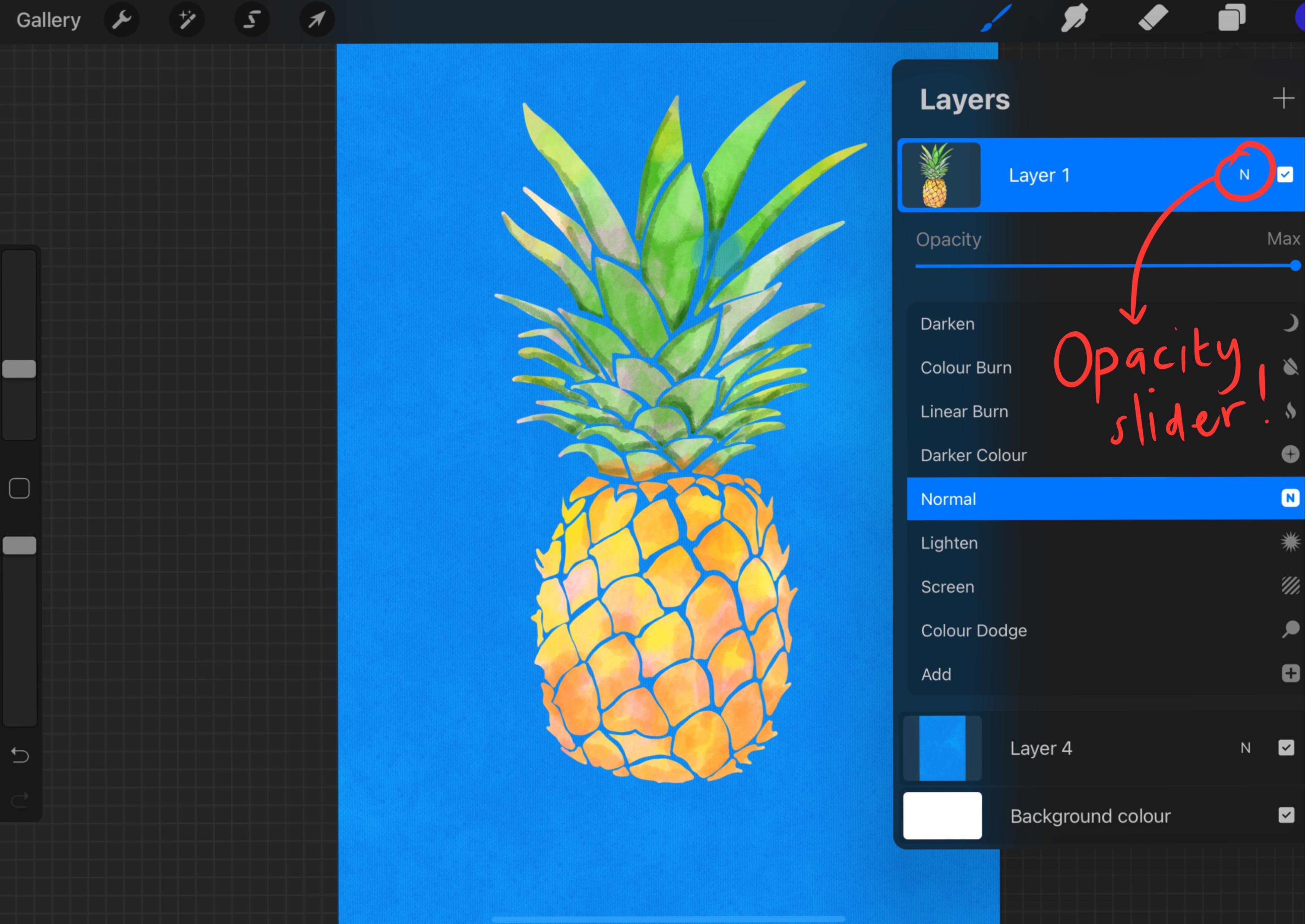This screenshot has height=924, width=1307.
Task: Add a new layer with the plus button
Action: point(1284,99)
